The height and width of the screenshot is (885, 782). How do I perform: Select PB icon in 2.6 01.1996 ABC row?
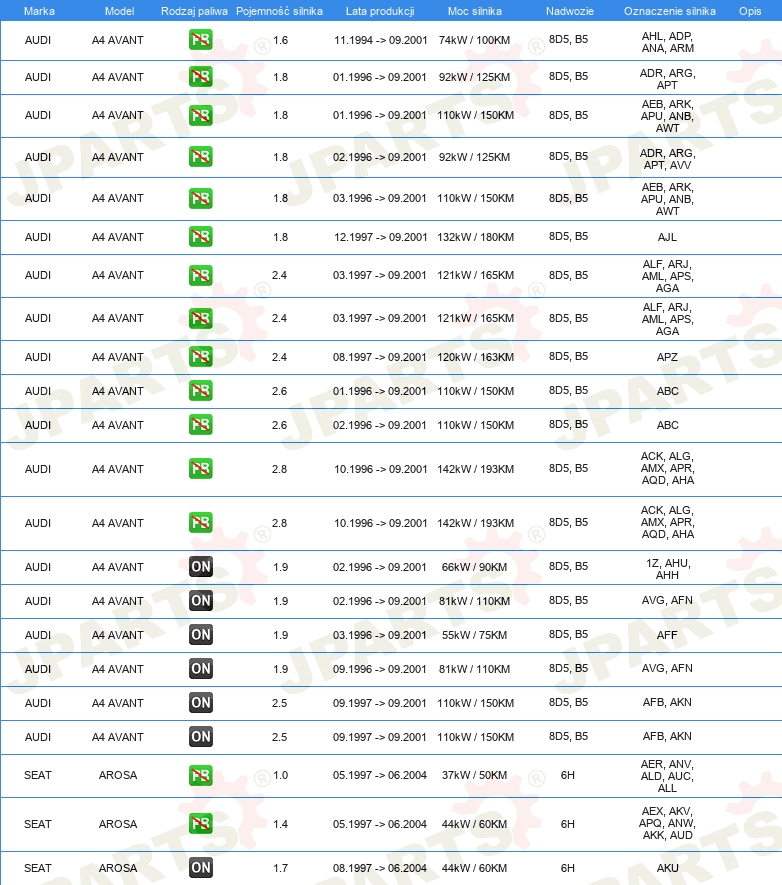pyautogui.click(x=200, y=391)
